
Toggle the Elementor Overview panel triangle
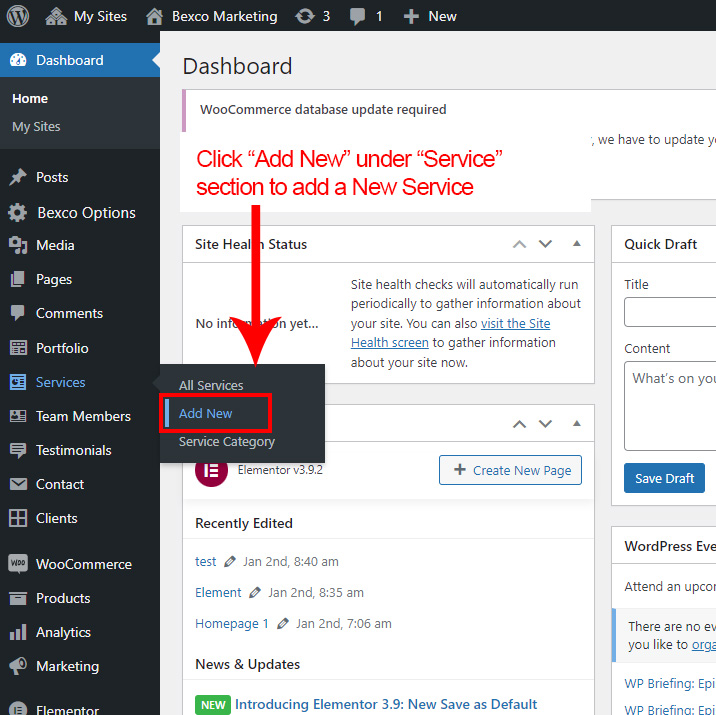pyautogui.click(x=576, y=424)
